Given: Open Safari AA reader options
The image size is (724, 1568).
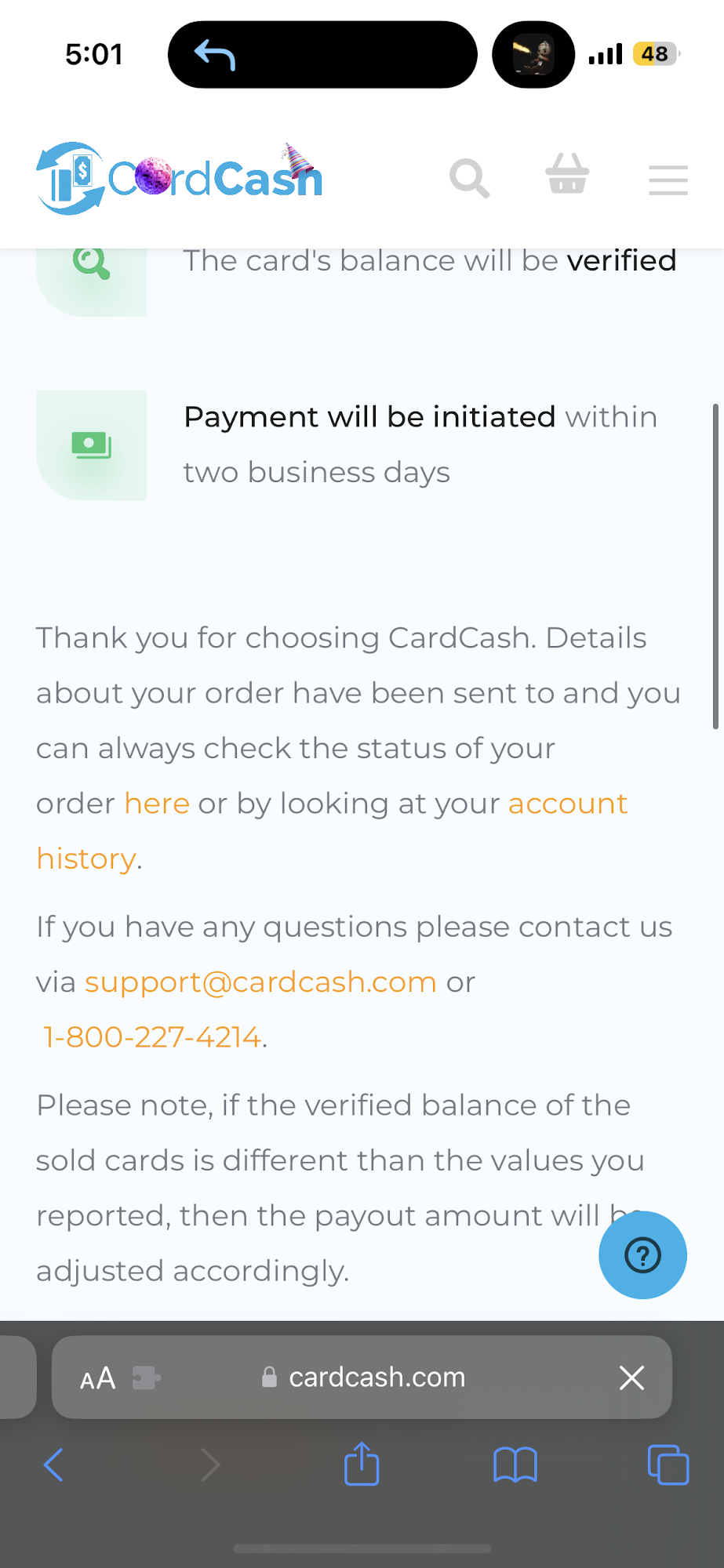Looking at the screenshot, I should tap(98, 1377).
